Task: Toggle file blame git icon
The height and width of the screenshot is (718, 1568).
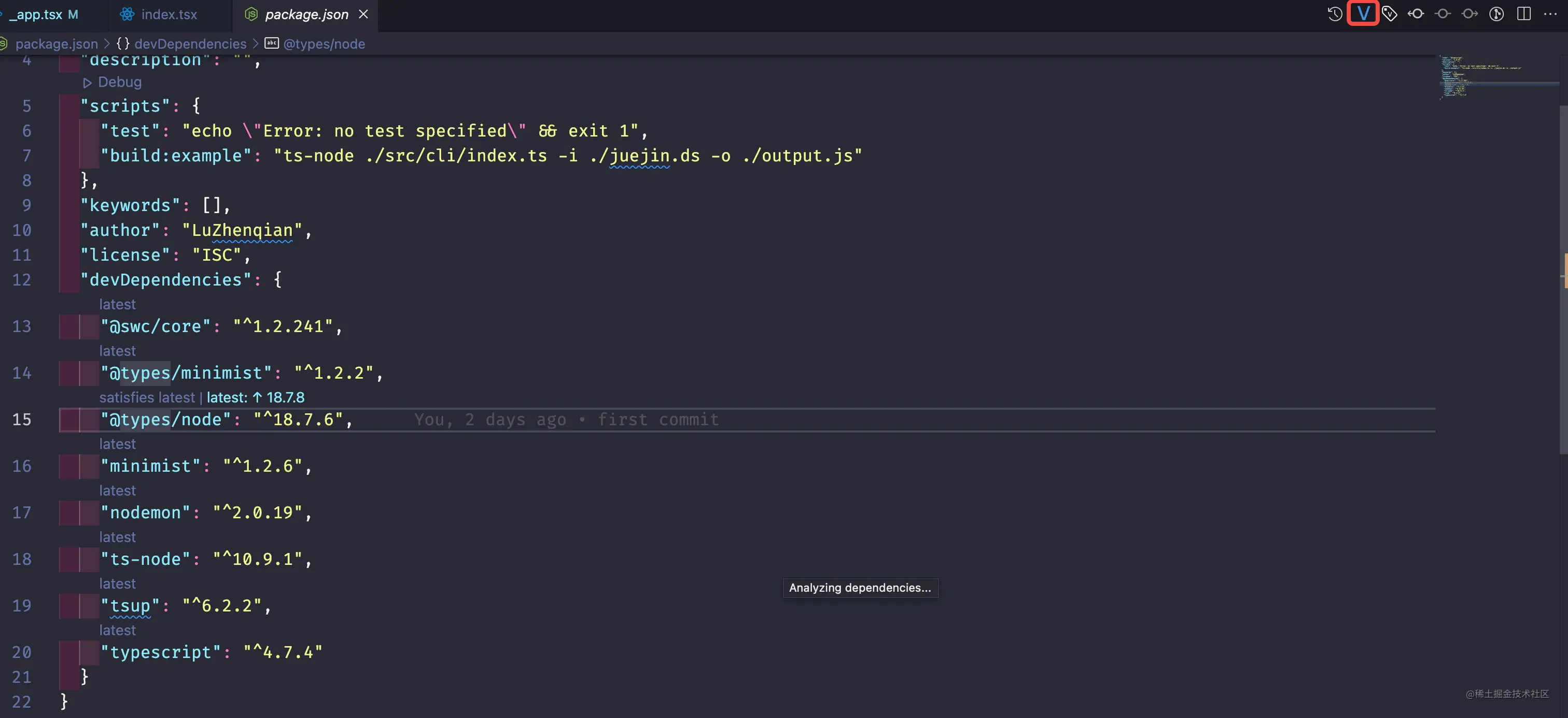Action: 1497,13
